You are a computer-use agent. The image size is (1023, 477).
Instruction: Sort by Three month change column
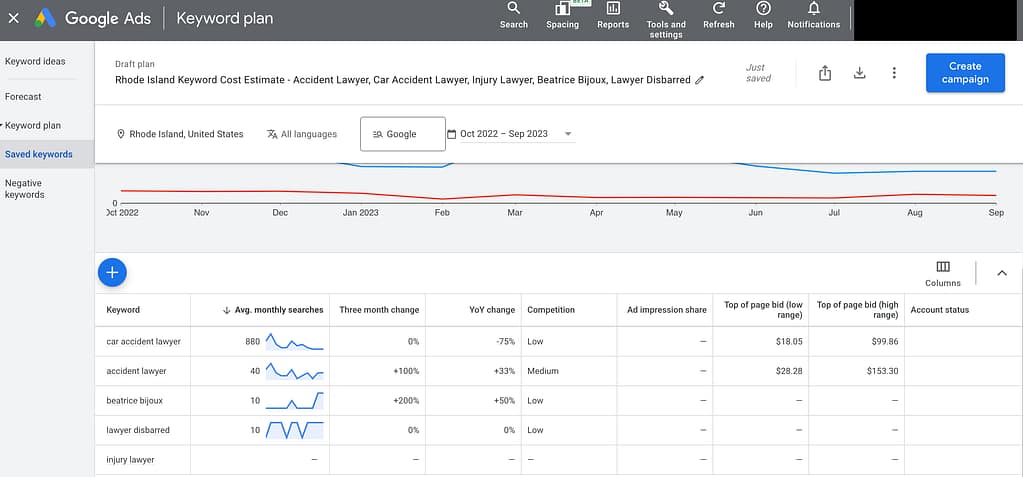click(379, 310)
